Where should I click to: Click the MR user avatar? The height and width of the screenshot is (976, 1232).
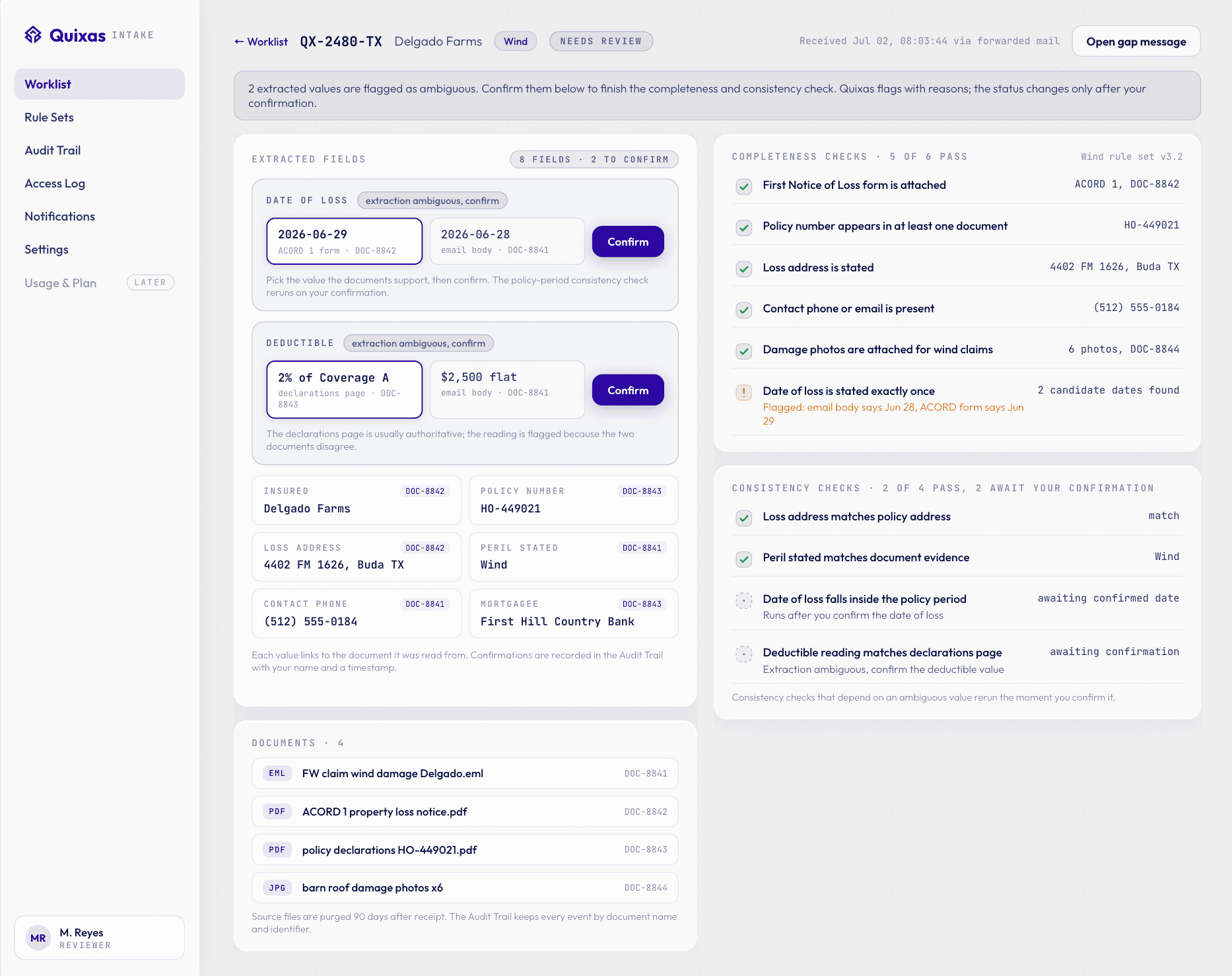(38, 938)
